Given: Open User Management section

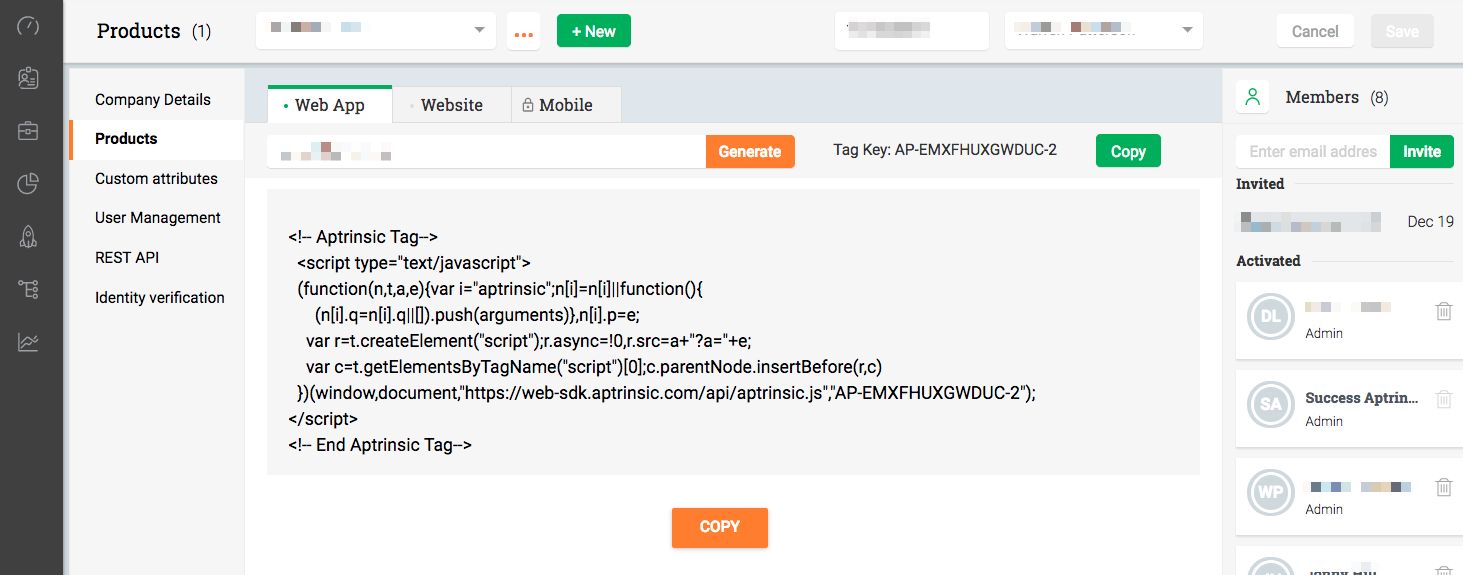Looking at the screenshot, I should click(158, 218).
